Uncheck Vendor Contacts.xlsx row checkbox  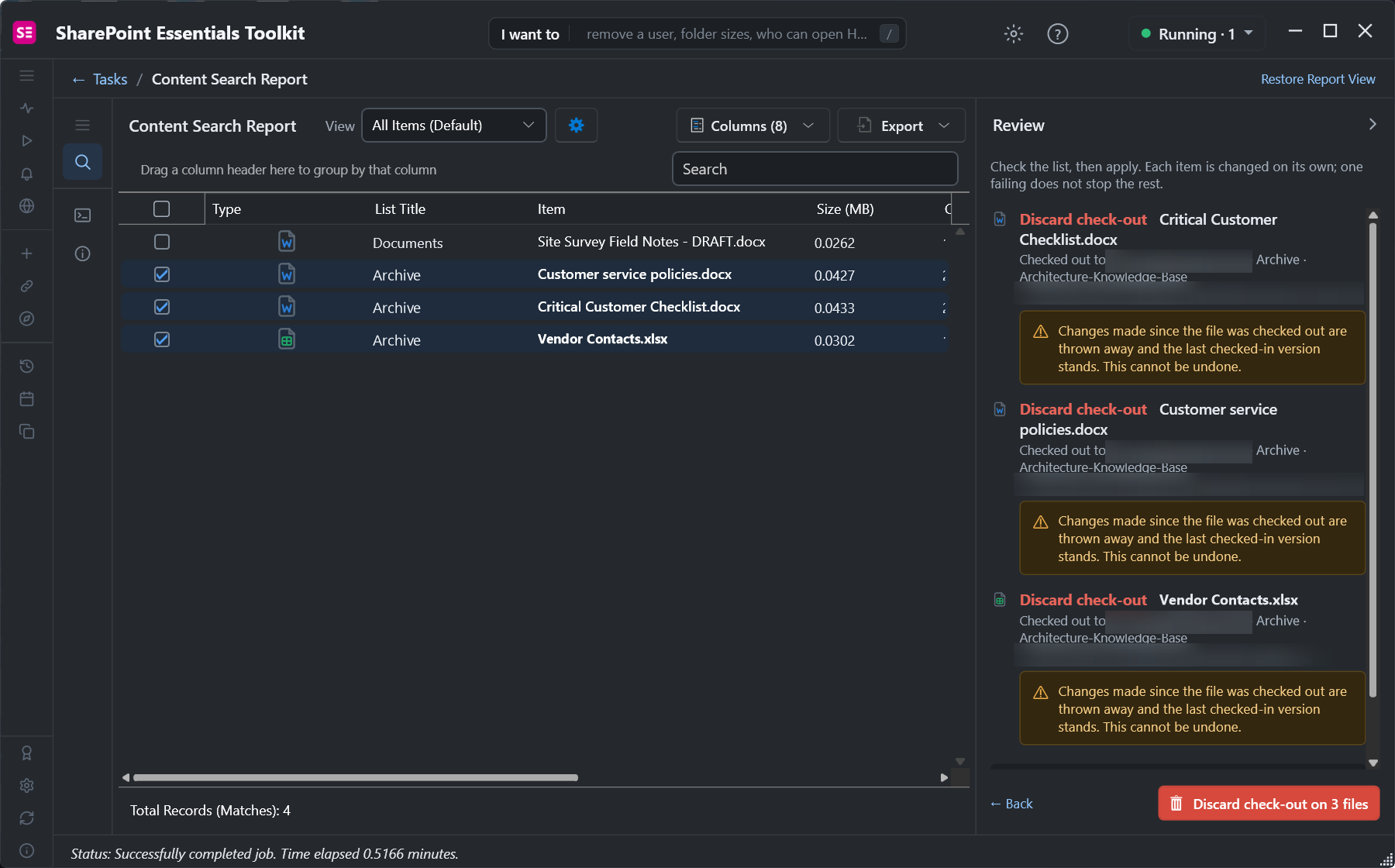point(162,339)
